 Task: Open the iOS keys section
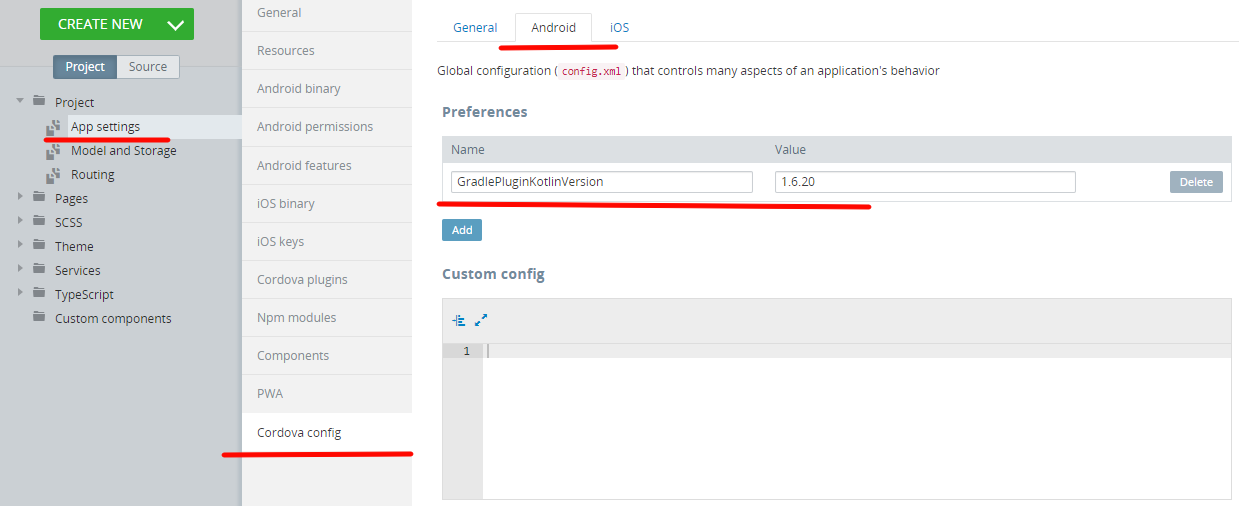click(327, 241)
